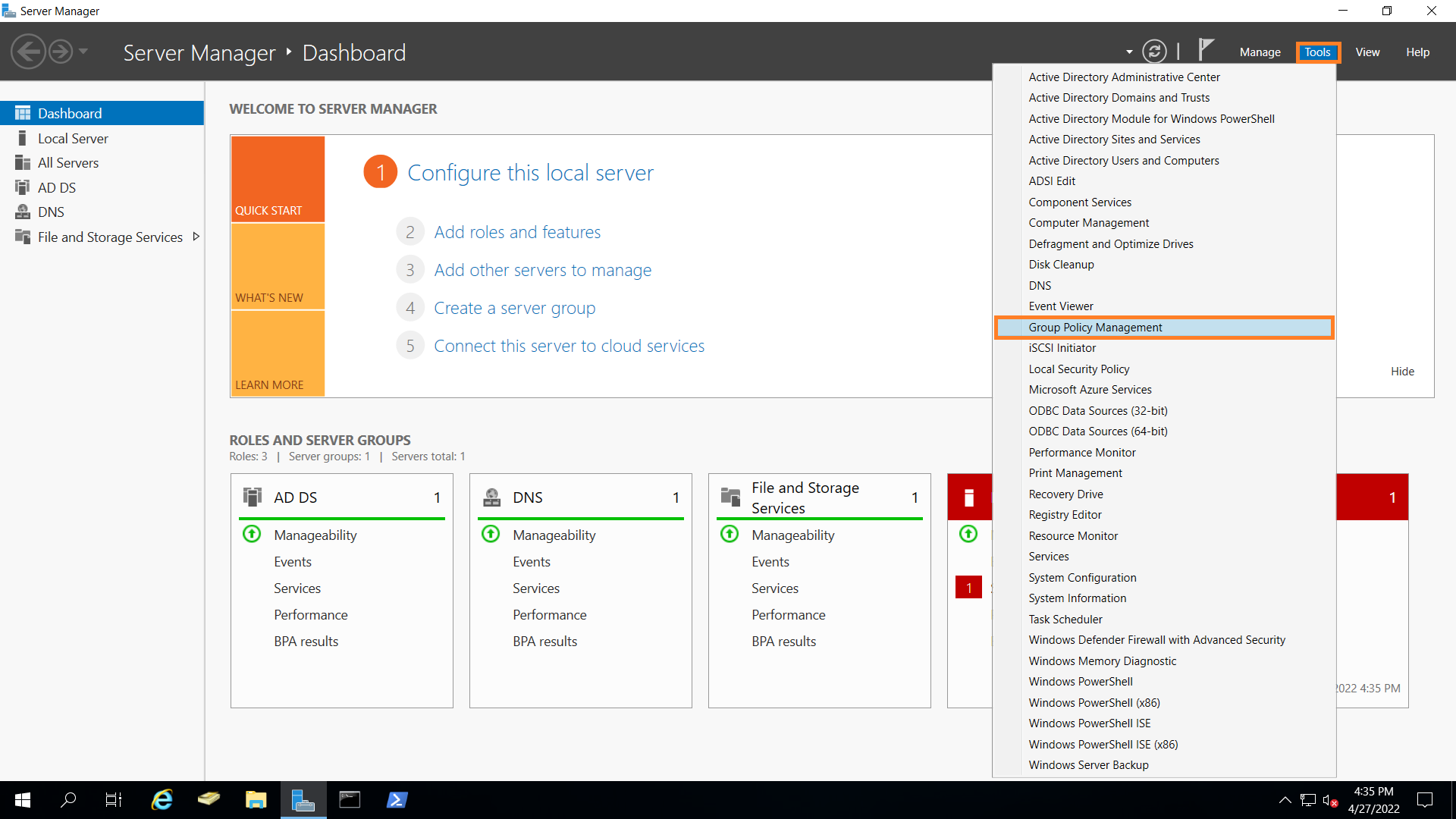Open DNS Manageability status icon

coord(491,534)
